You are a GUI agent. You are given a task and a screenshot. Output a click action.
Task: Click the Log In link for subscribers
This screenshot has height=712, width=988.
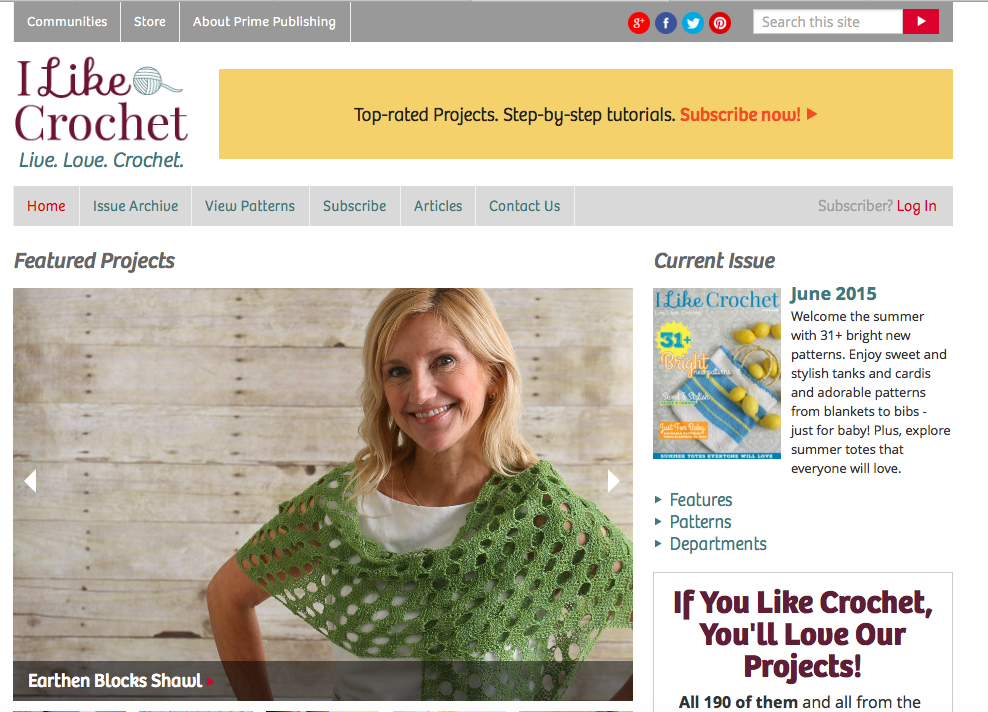[x=916, y=206]
